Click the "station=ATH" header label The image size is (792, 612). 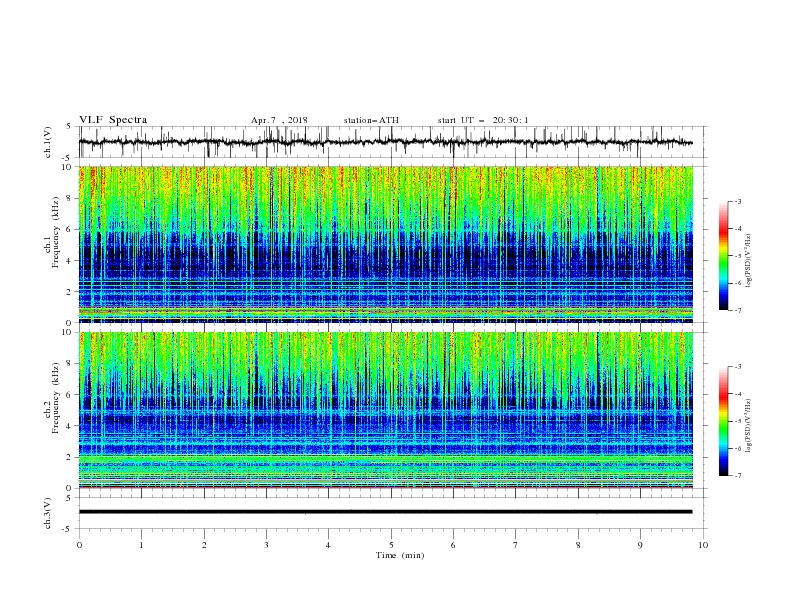(x=371, y=120)
